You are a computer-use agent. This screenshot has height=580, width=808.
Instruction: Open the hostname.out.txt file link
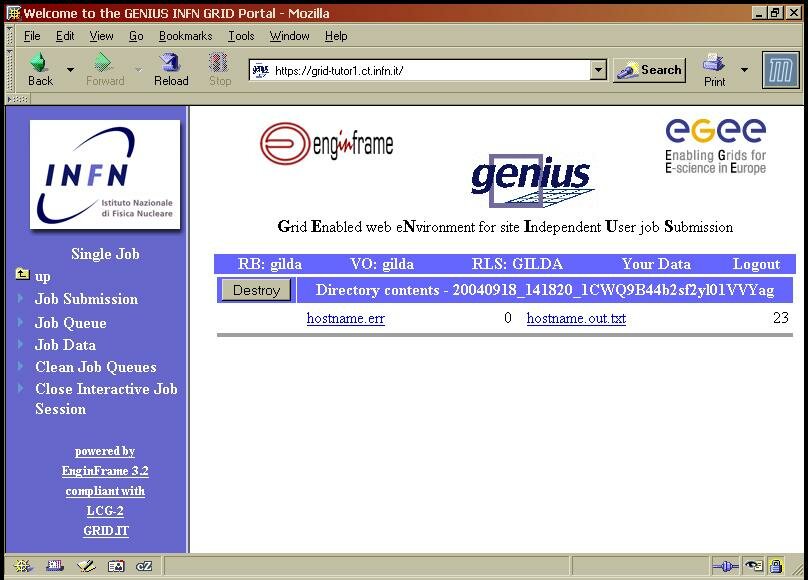[x=576, y=318]
